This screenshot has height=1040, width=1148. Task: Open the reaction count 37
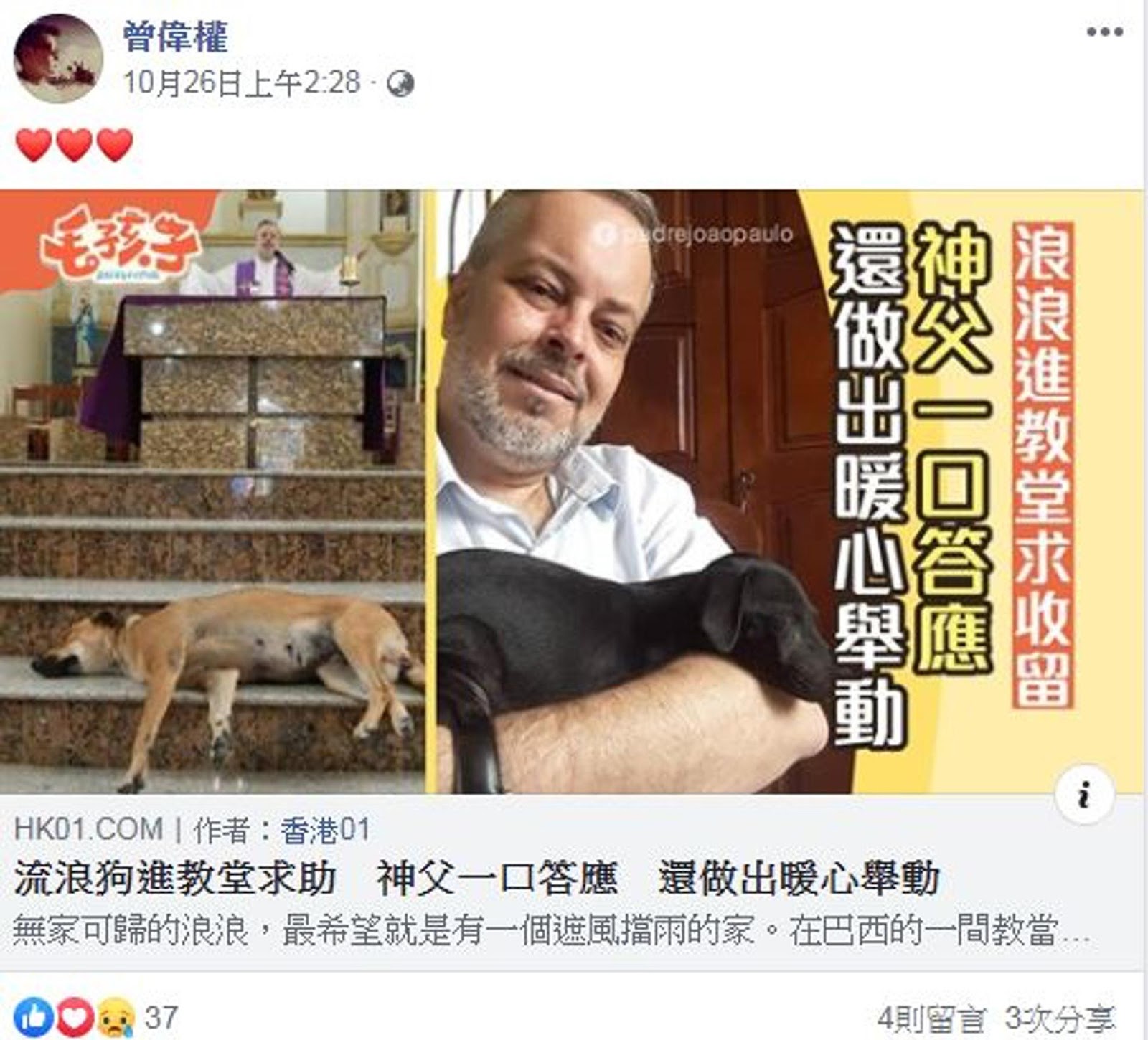[161, 1017]
